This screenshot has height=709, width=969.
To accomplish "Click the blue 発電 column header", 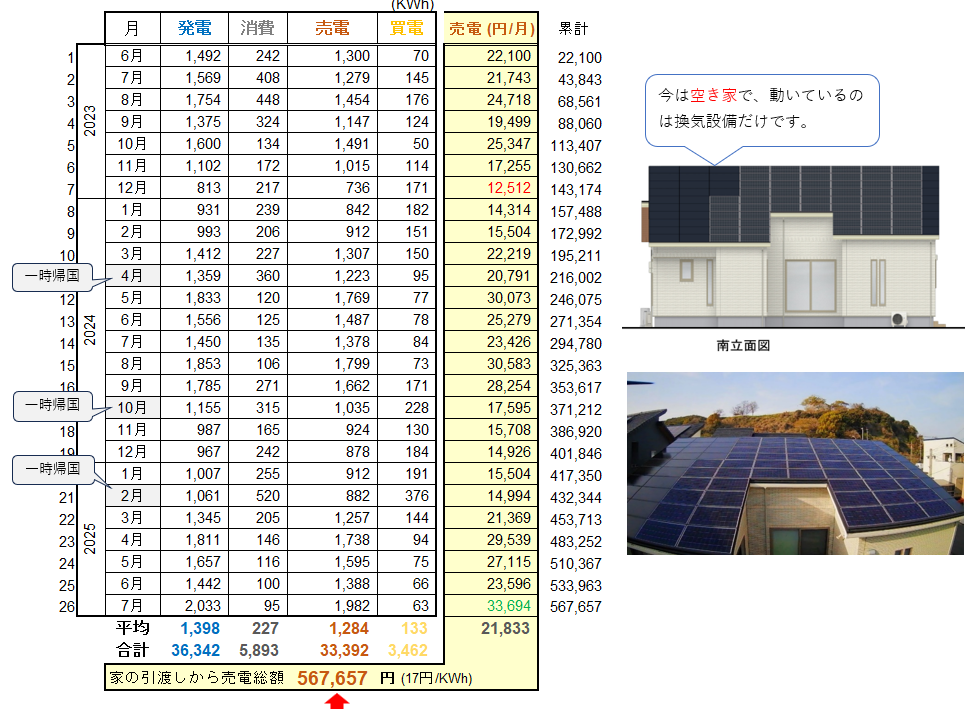I will (194, 28).
